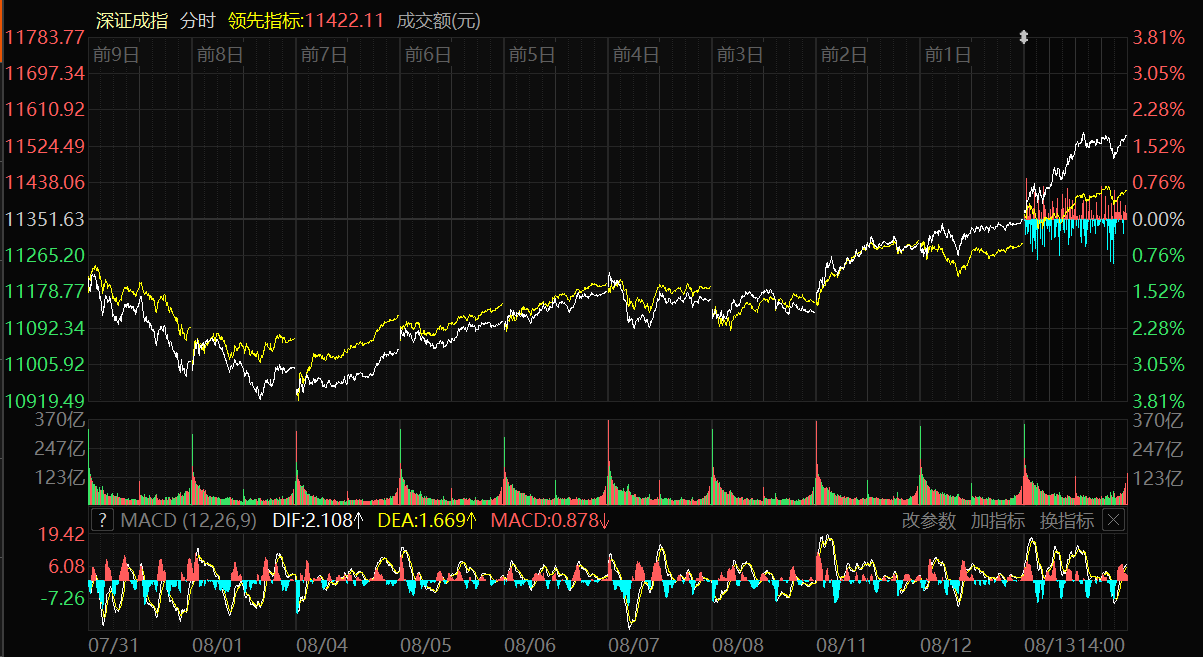Select the 前9日 day header
Screen dimensions: 1203x657
(x=115, y=55)
